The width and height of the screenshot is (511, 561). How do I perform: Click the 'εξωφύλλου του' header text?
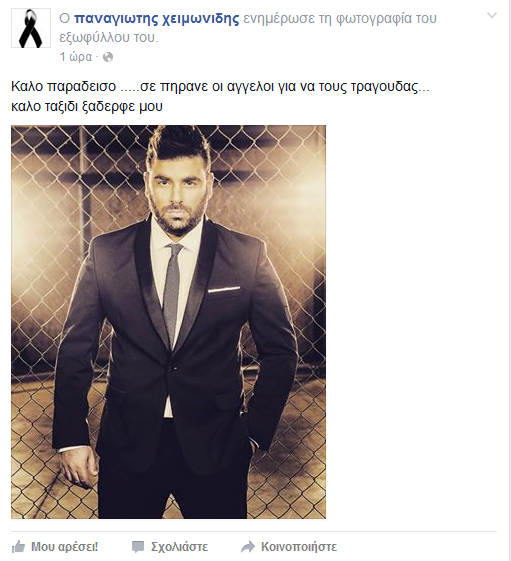coord(109,37)
